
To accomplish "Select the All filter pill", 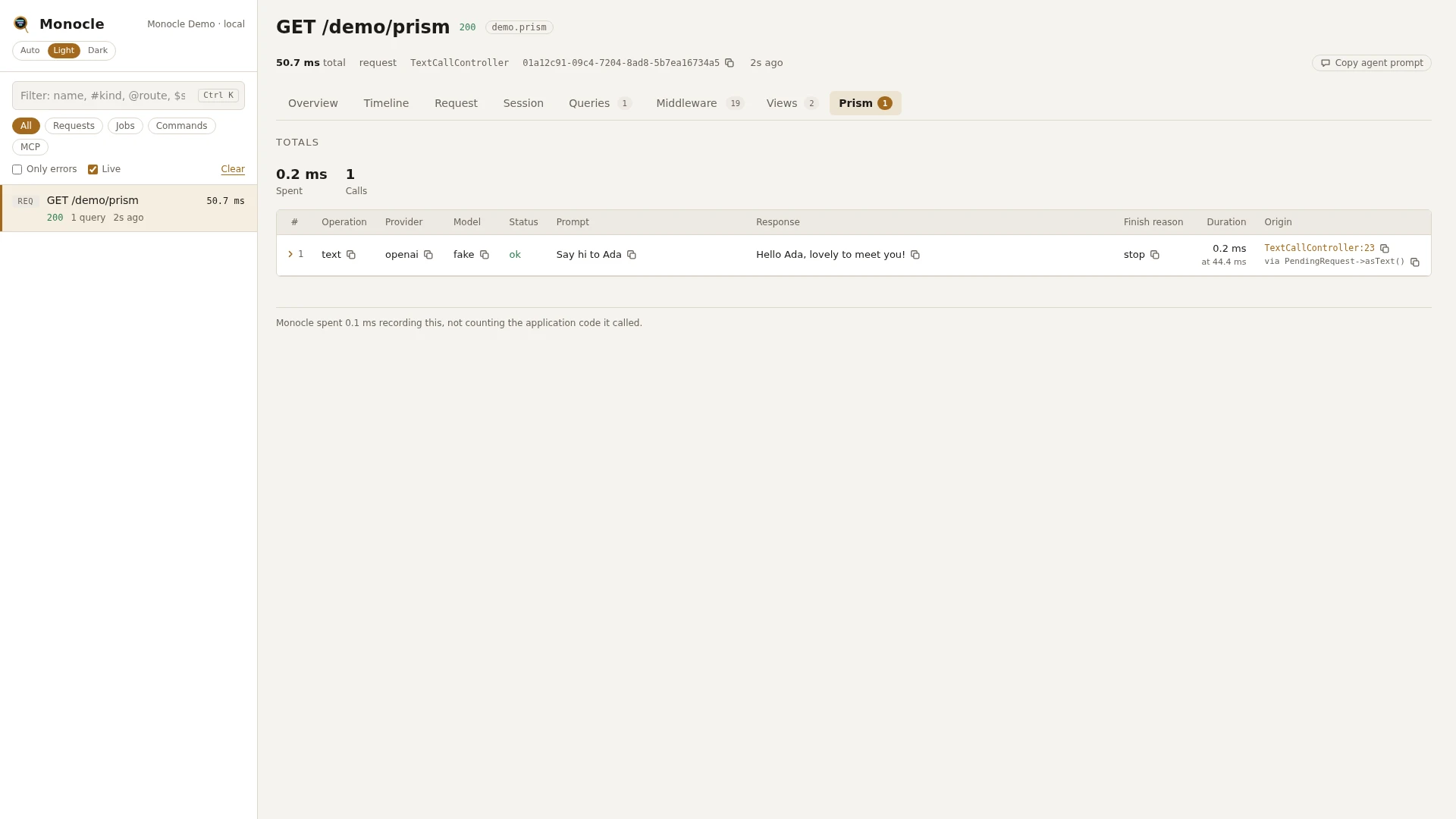I will [26, 126].
